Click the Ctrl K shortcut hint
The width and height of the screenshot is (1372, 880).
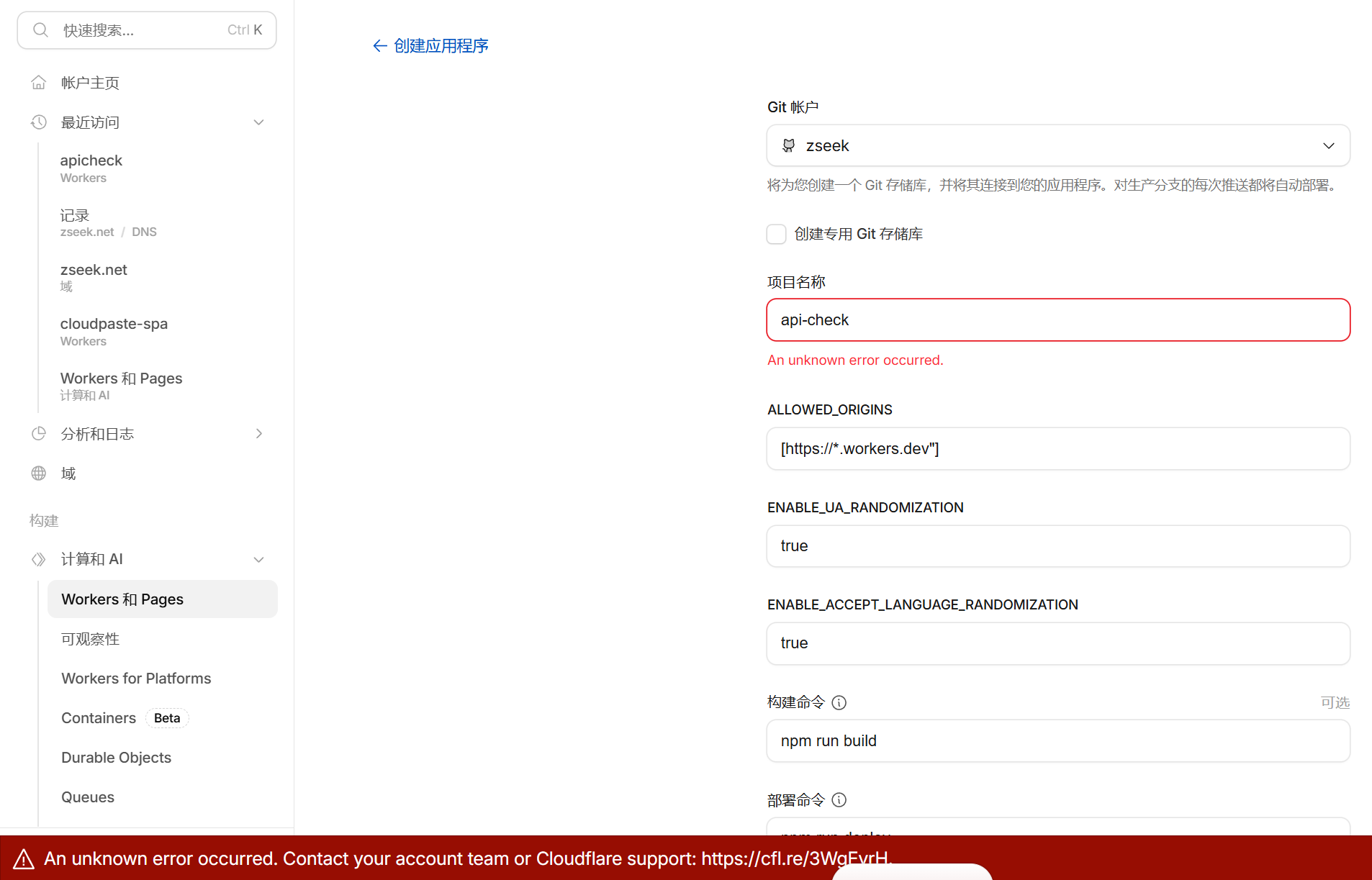[245, 30]
